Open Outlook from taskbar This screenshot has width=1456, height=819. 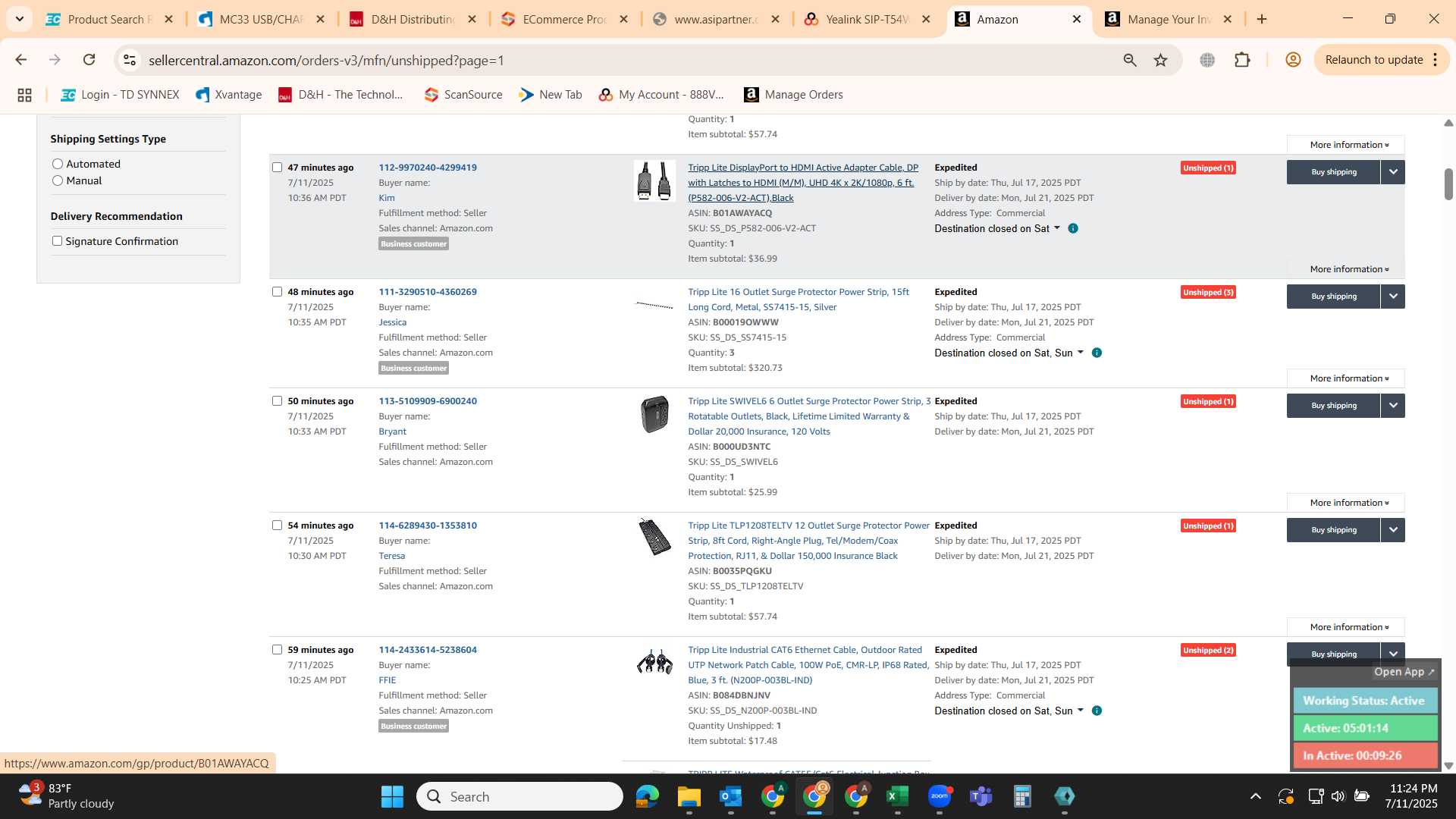[730, 796]
